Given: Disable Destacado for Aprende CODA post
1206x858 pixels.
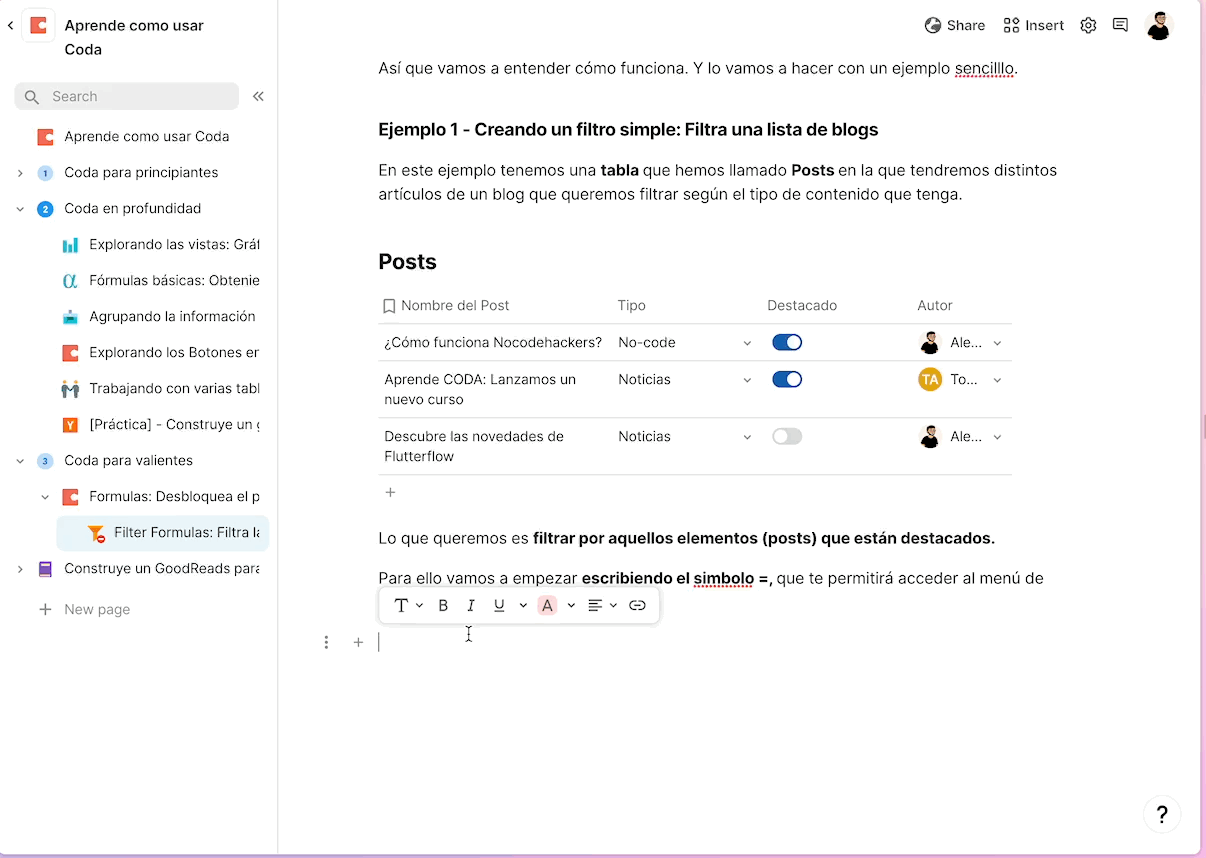Looking at the screenshot, I should (787, 379).
